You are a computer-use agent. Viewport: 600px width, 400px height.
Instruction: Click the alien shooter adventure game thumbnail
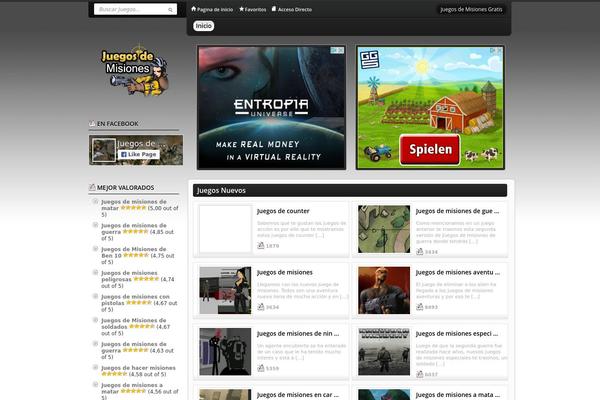point(384,290)
